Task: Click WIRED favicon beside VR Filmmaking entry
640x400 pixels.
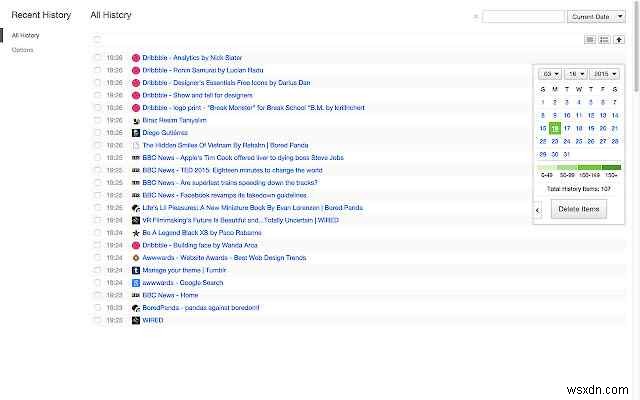Action: [136, 220]
